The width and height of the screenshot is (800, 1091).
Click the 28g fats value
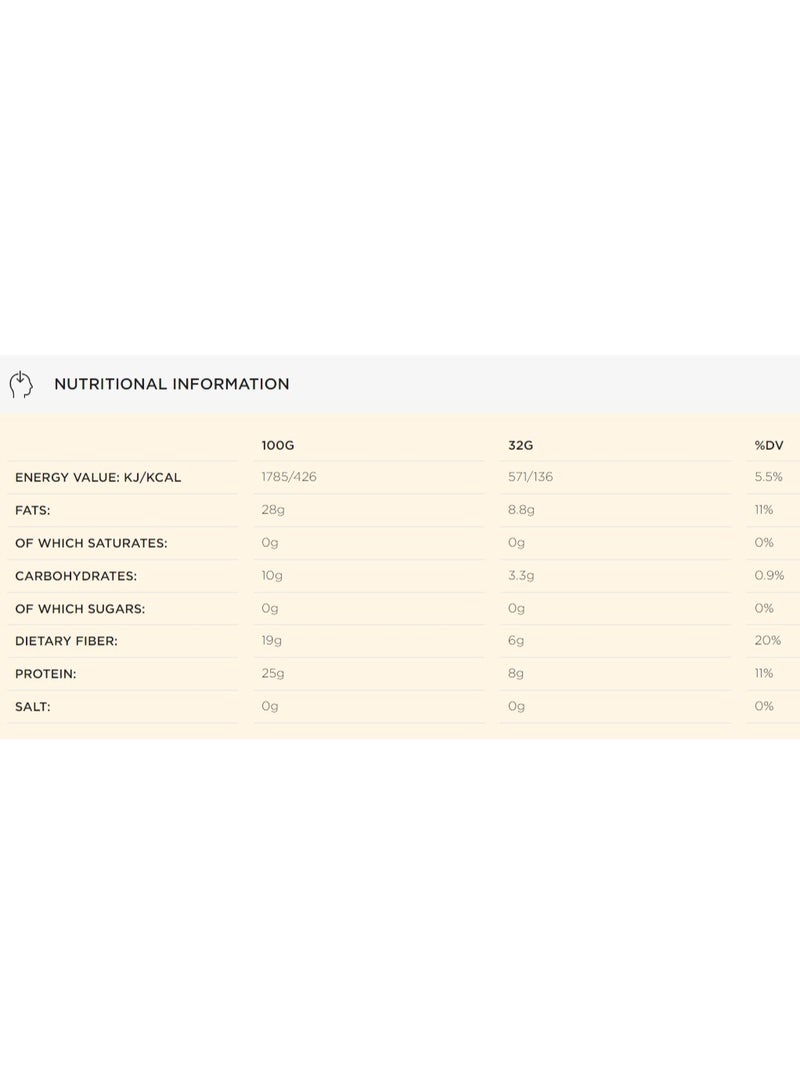click(x=272, y=510)
